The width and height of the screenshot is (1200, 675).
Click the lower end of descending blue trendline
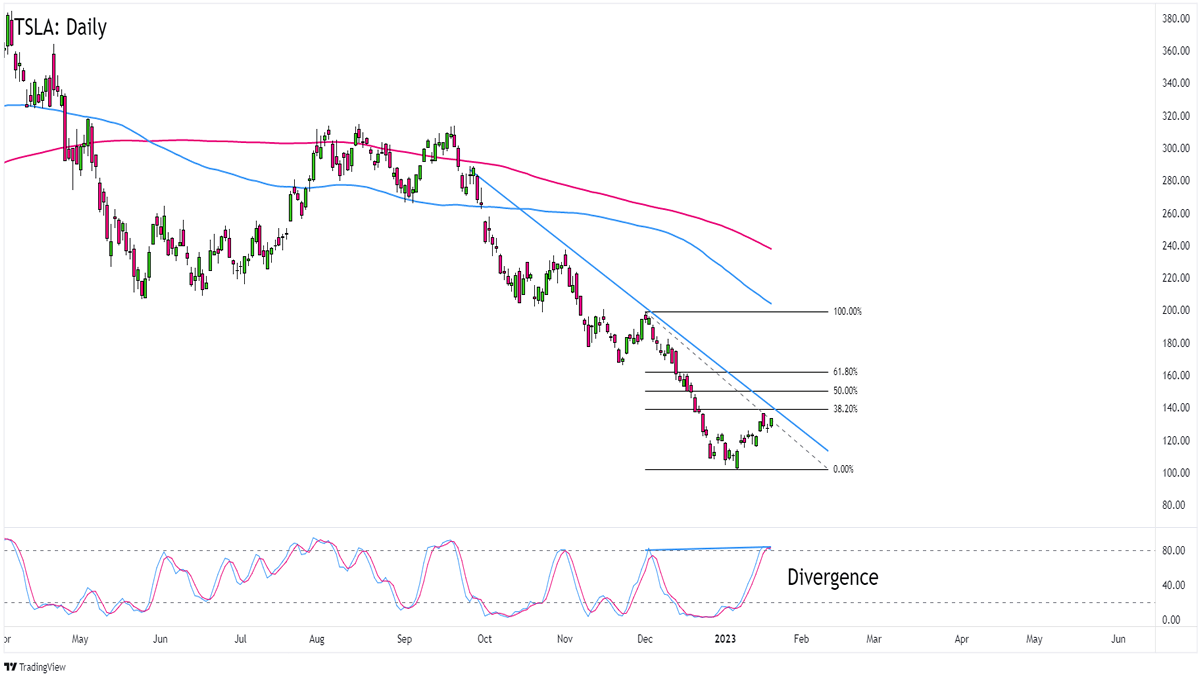coord(827,450)
